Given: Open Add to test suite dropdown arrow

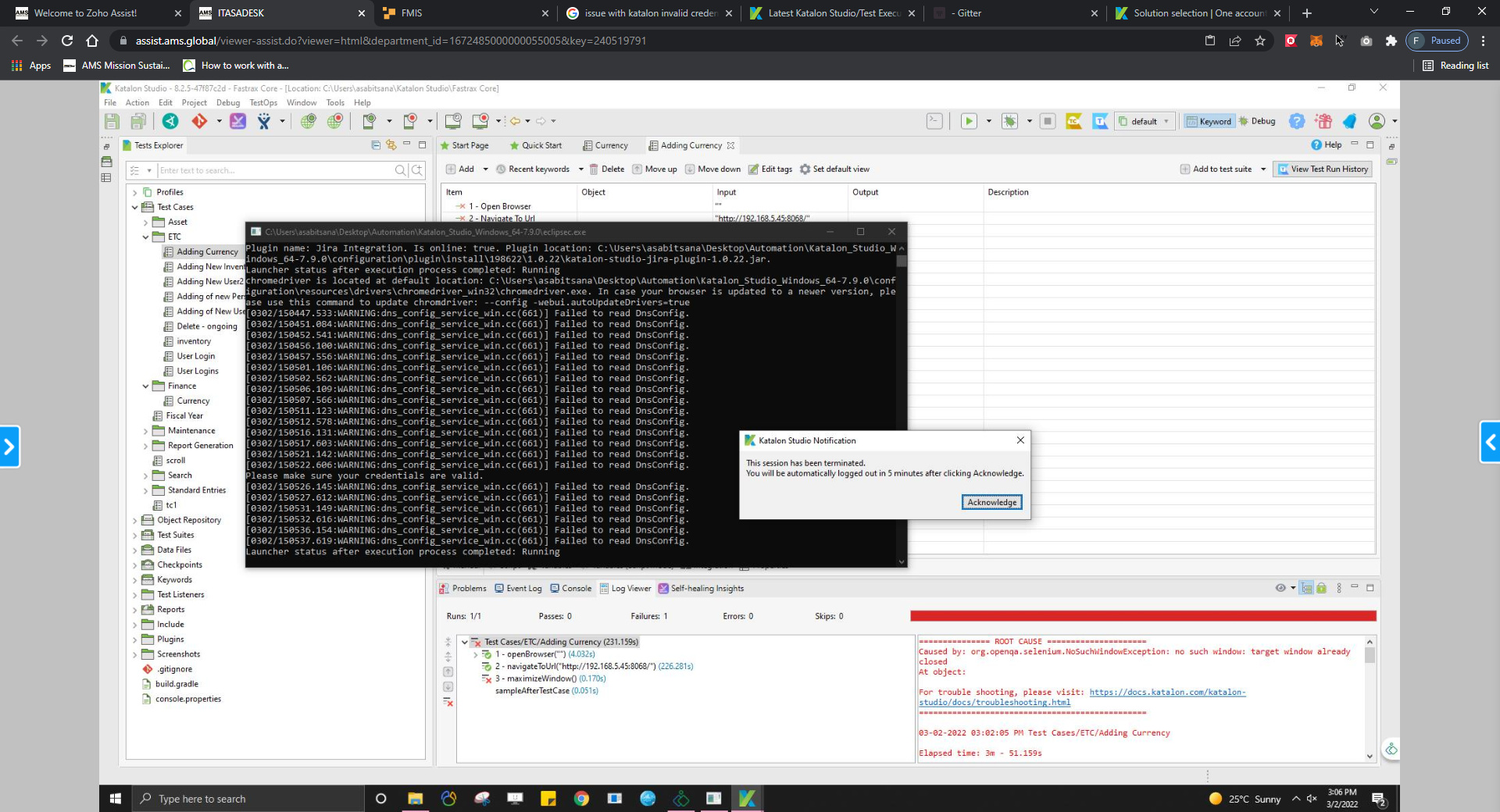Looking at the screenshot, I should (1262, 169).
